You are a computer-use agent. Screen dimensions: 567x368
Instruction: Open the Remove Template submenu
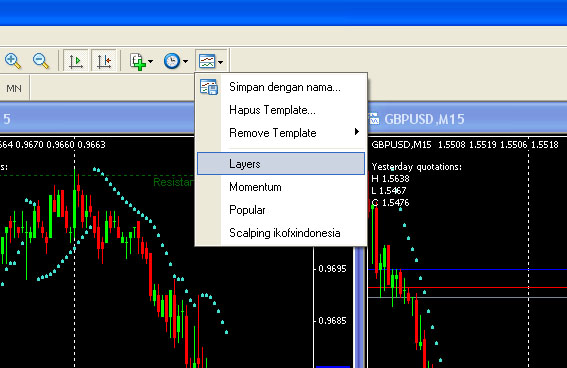(x=281, y=133)
